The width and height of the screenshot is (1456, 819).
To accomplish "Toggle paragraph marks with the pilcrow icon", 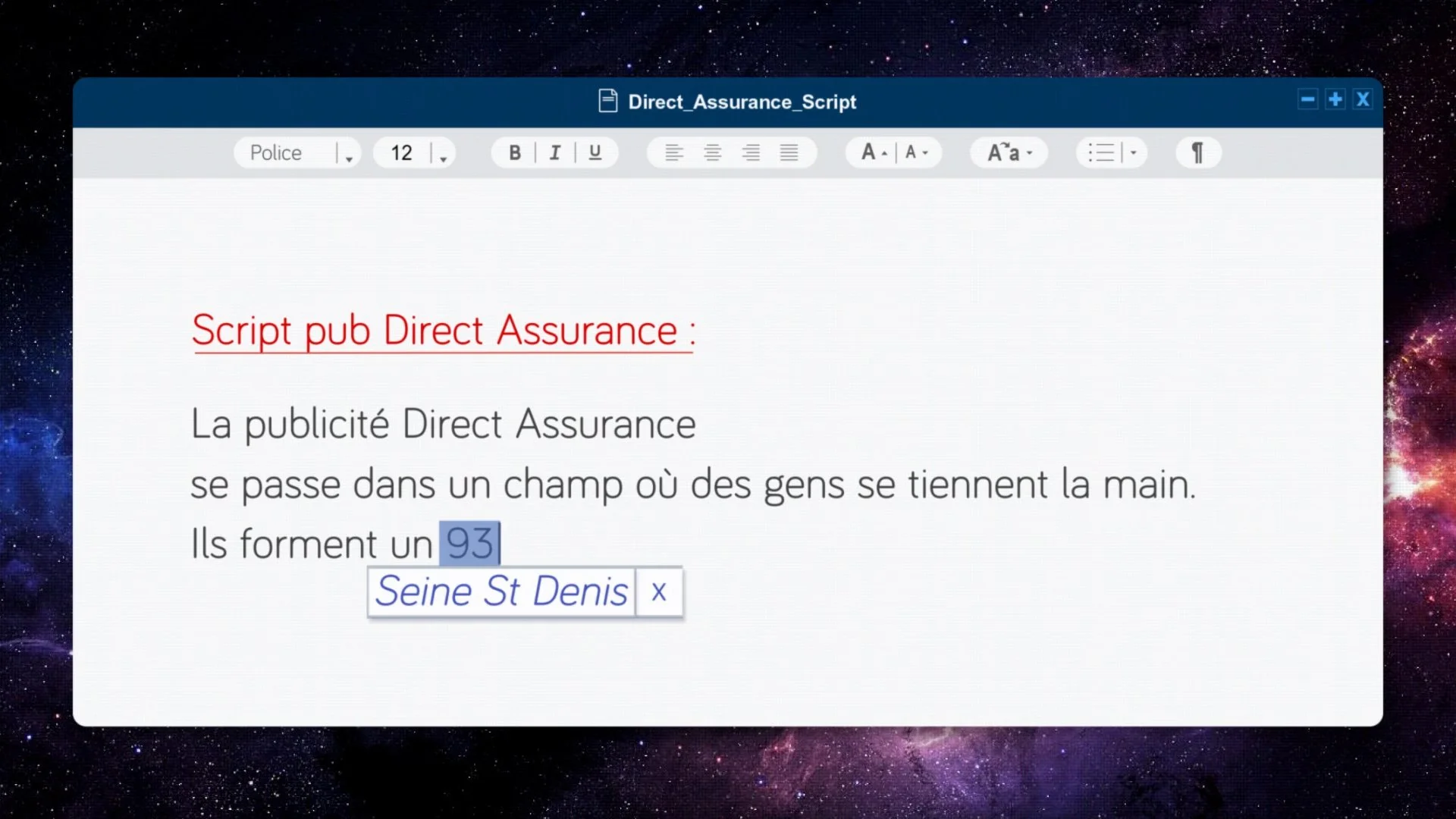I will click(x=1198, y=152).
